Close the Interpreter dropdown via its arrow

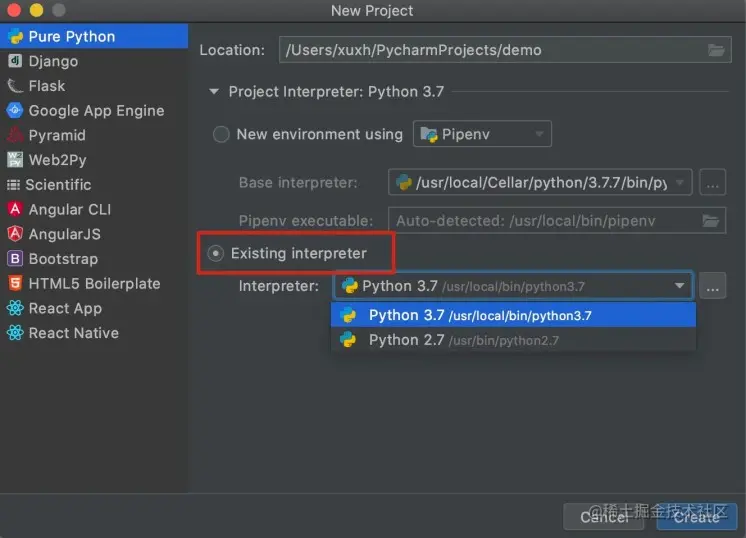679,285
